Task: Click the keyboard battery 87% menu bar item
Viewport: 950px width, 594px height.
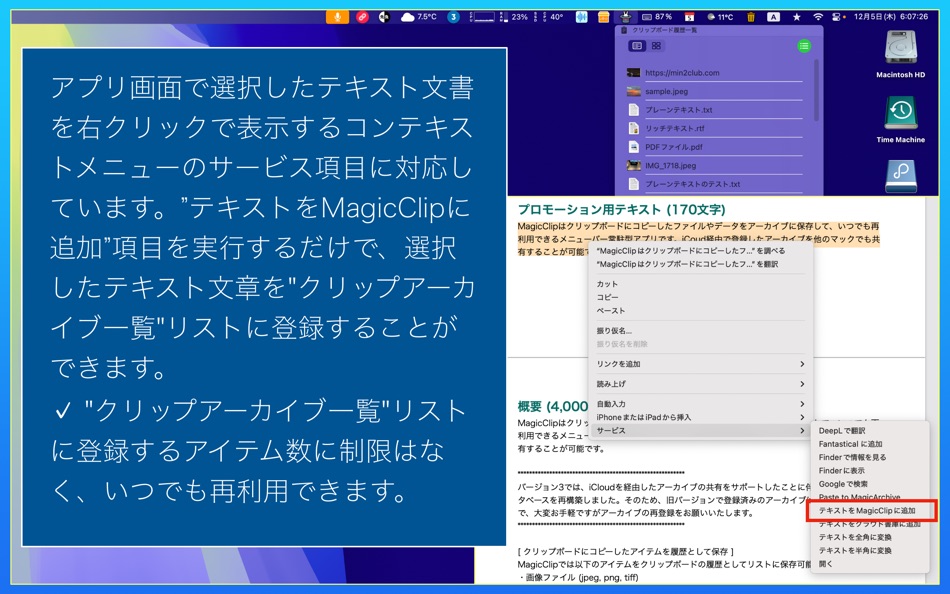Action: [x=657, y=17]
